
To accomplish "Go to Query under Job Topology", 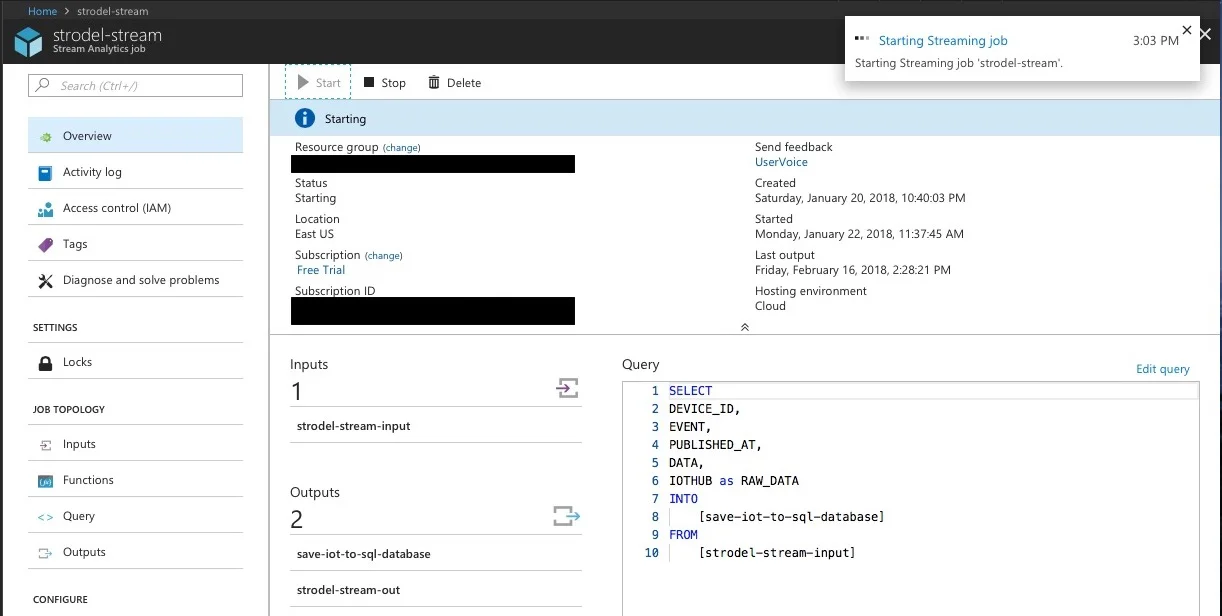I will tap(135, 516).
